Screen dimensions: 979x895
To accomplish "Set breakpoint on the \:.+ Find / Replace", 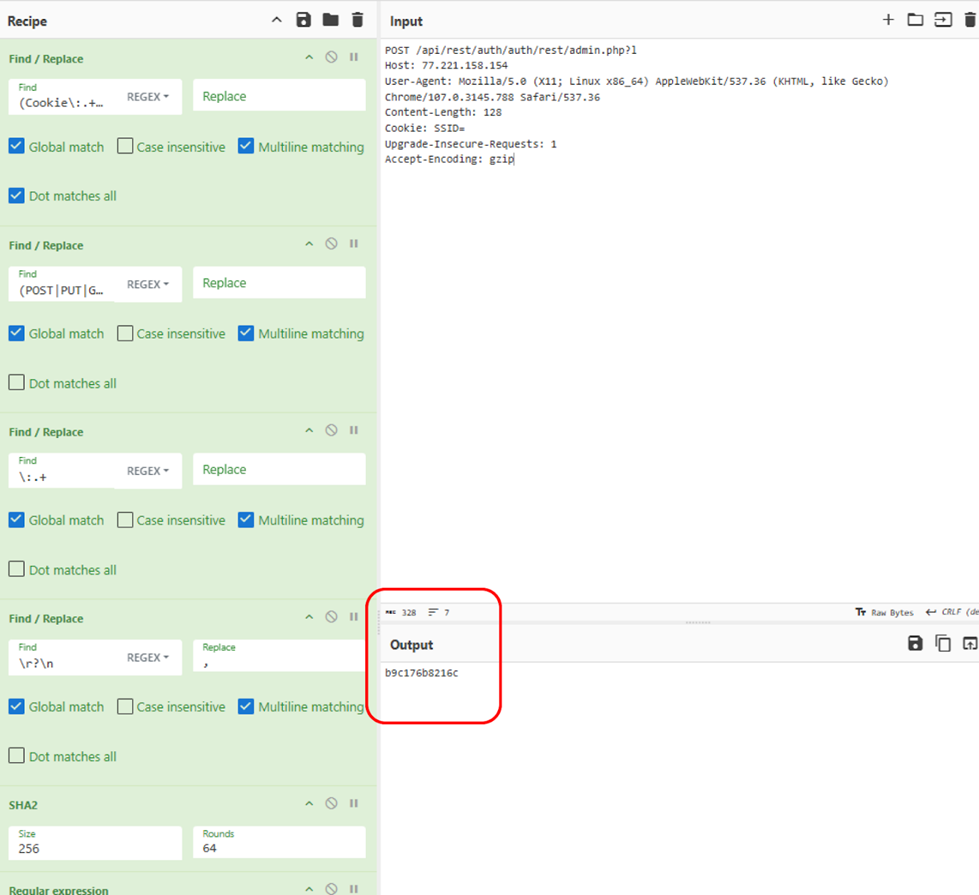I will click(354, 430).
